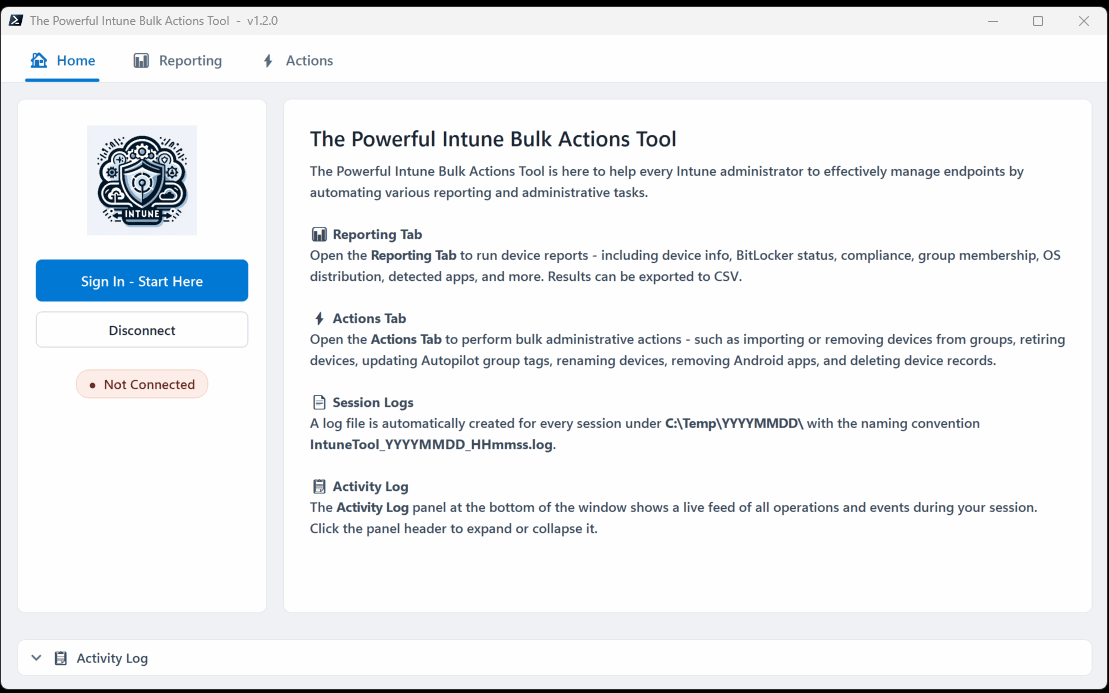Screen dimensions: 1109x693
Task: Click the IntuneTool_YYYYMMDD_HHmmss.log filename text
Action: (431, 445)
